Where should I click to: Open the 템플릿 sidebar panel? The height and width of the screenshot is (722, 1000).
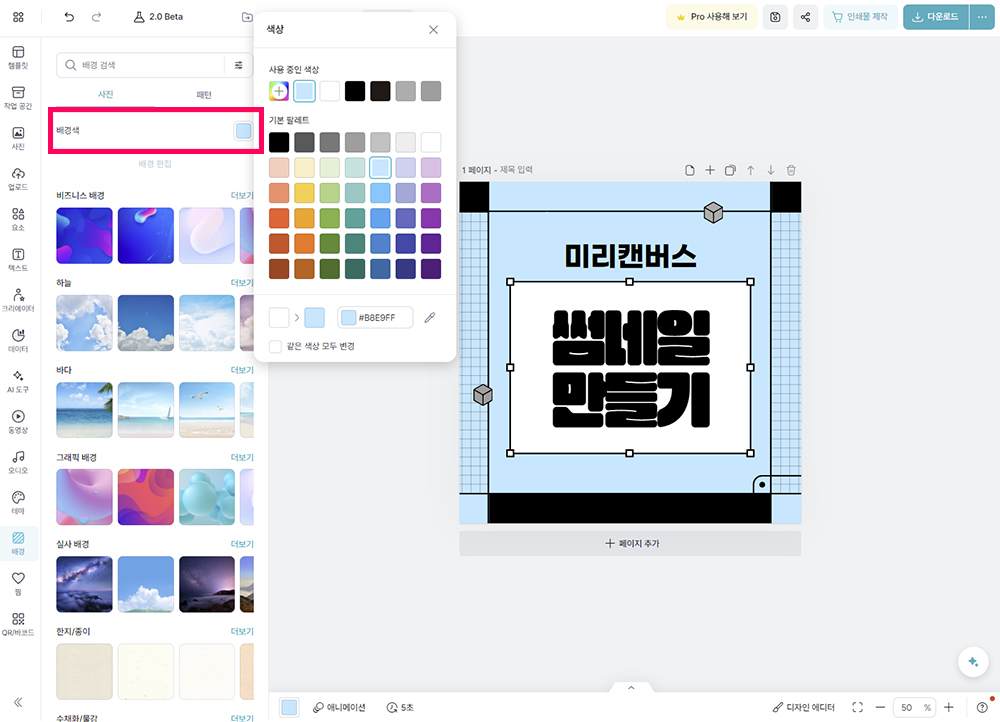click(x=18, y=57)
